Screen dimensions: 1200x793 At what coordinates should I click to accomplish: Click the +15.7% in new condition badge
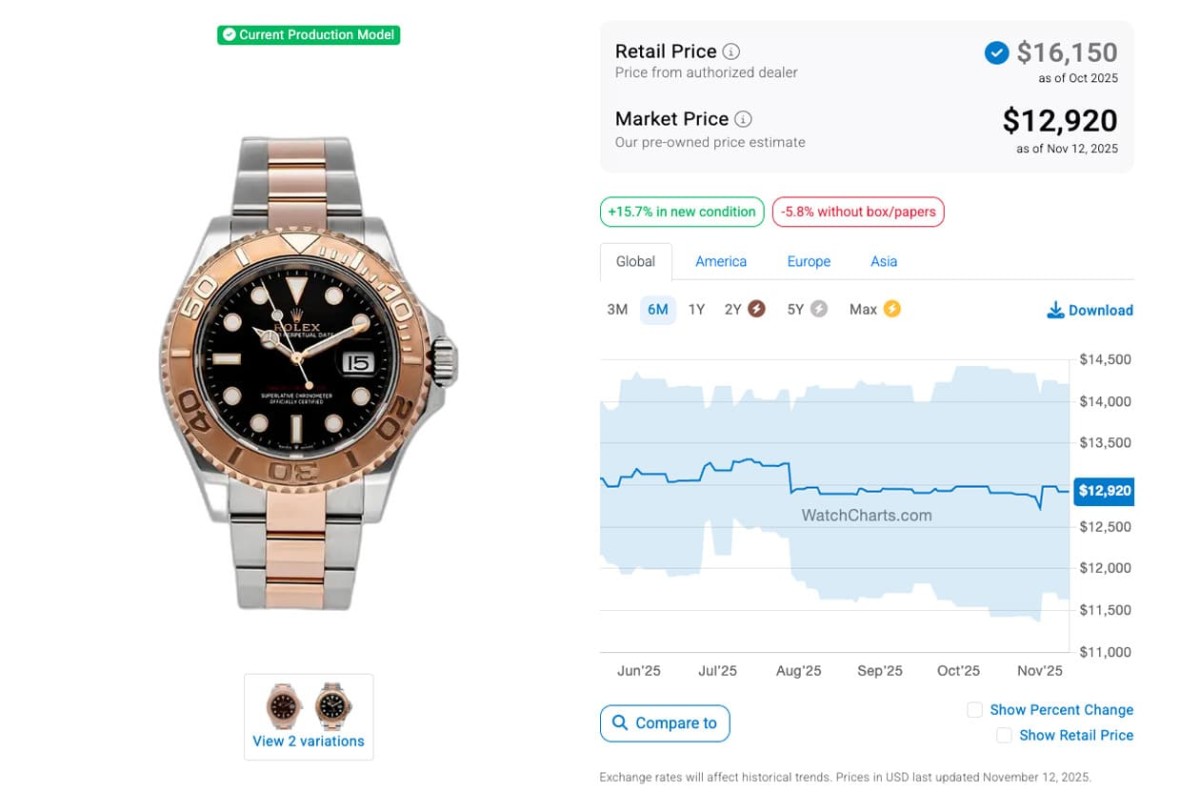pos(681,212)
